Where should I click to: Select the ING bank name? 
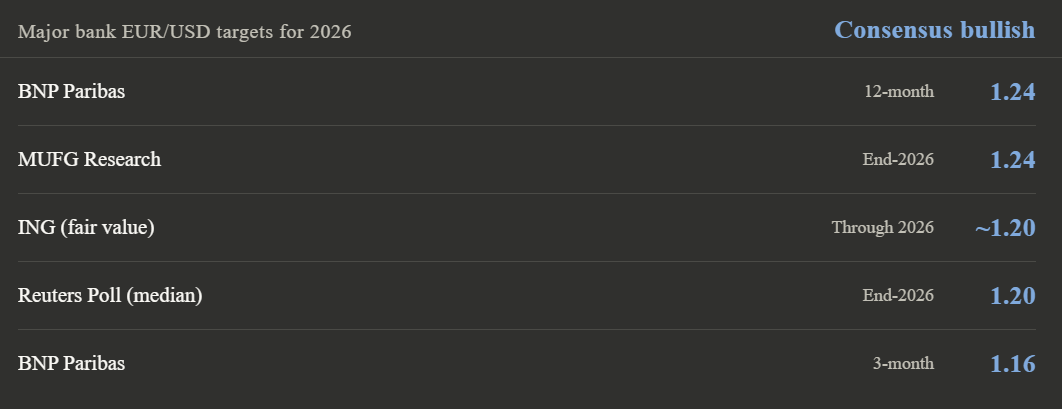(x=36, y=228)
